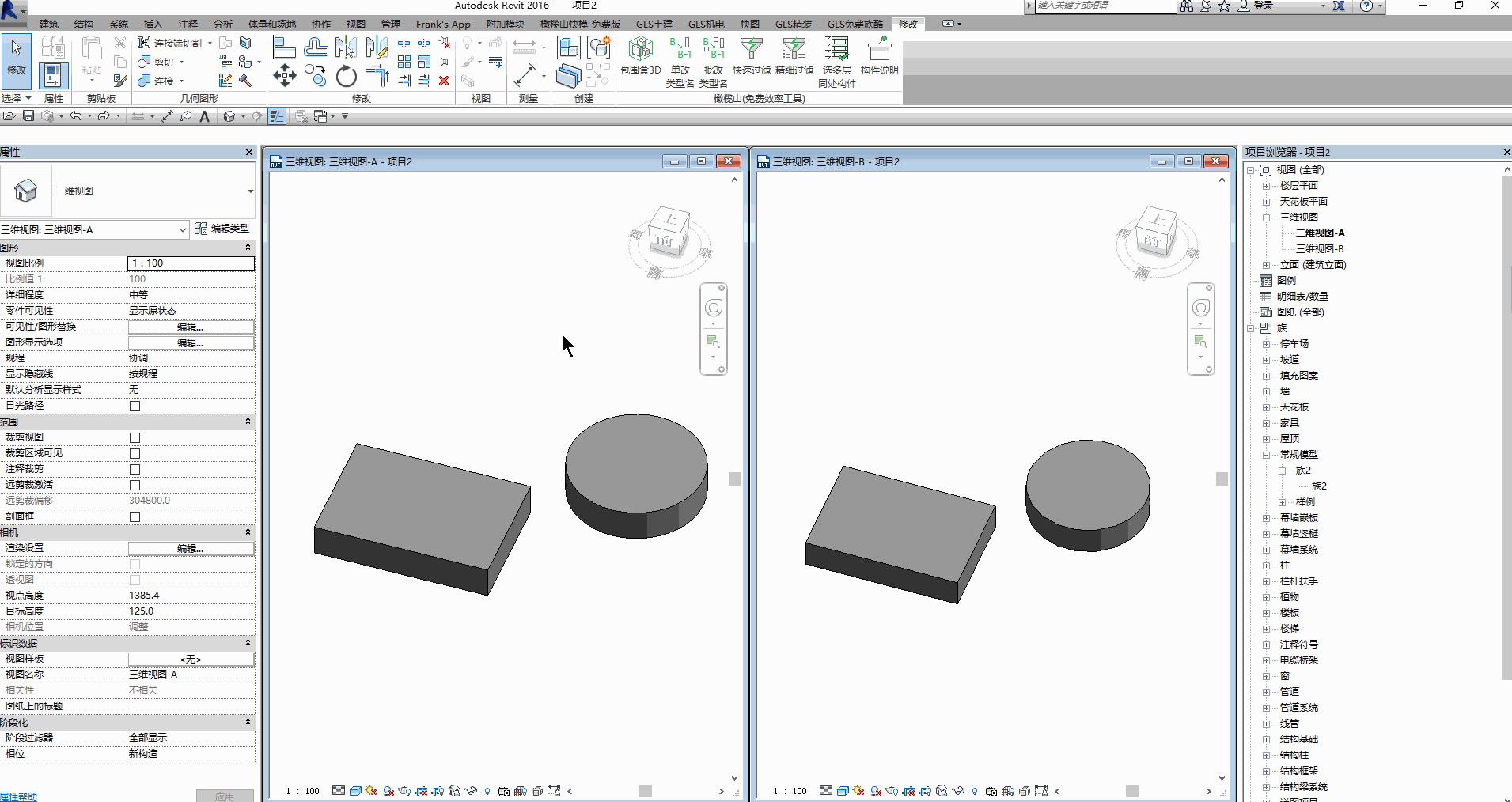Screen dimensions: 1512x802
Task: Click the 编辑类型 button
Action: click(222, 229)
